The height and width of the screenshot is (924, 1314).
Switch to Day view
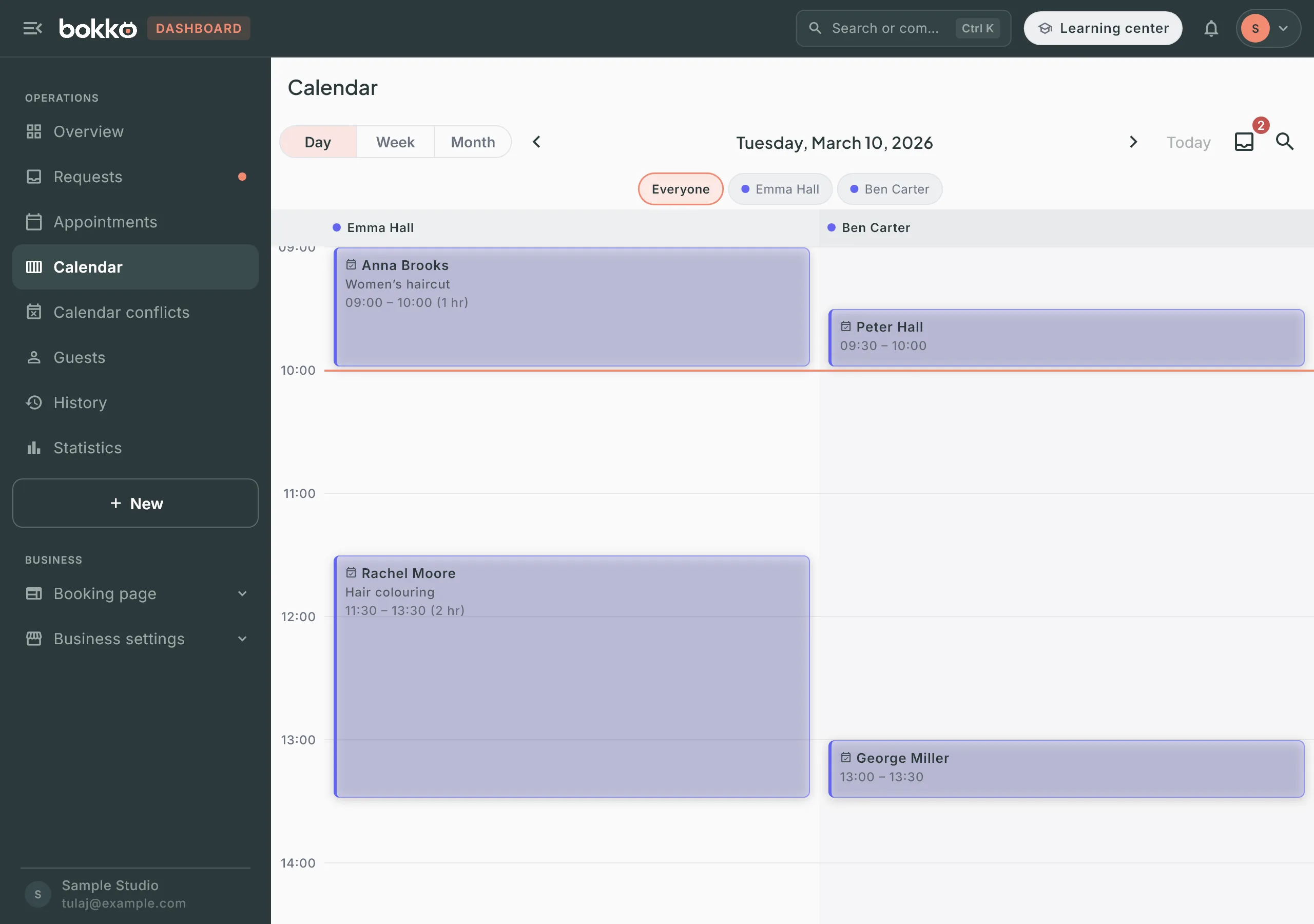pyautogui.click(x=318, y=142)
